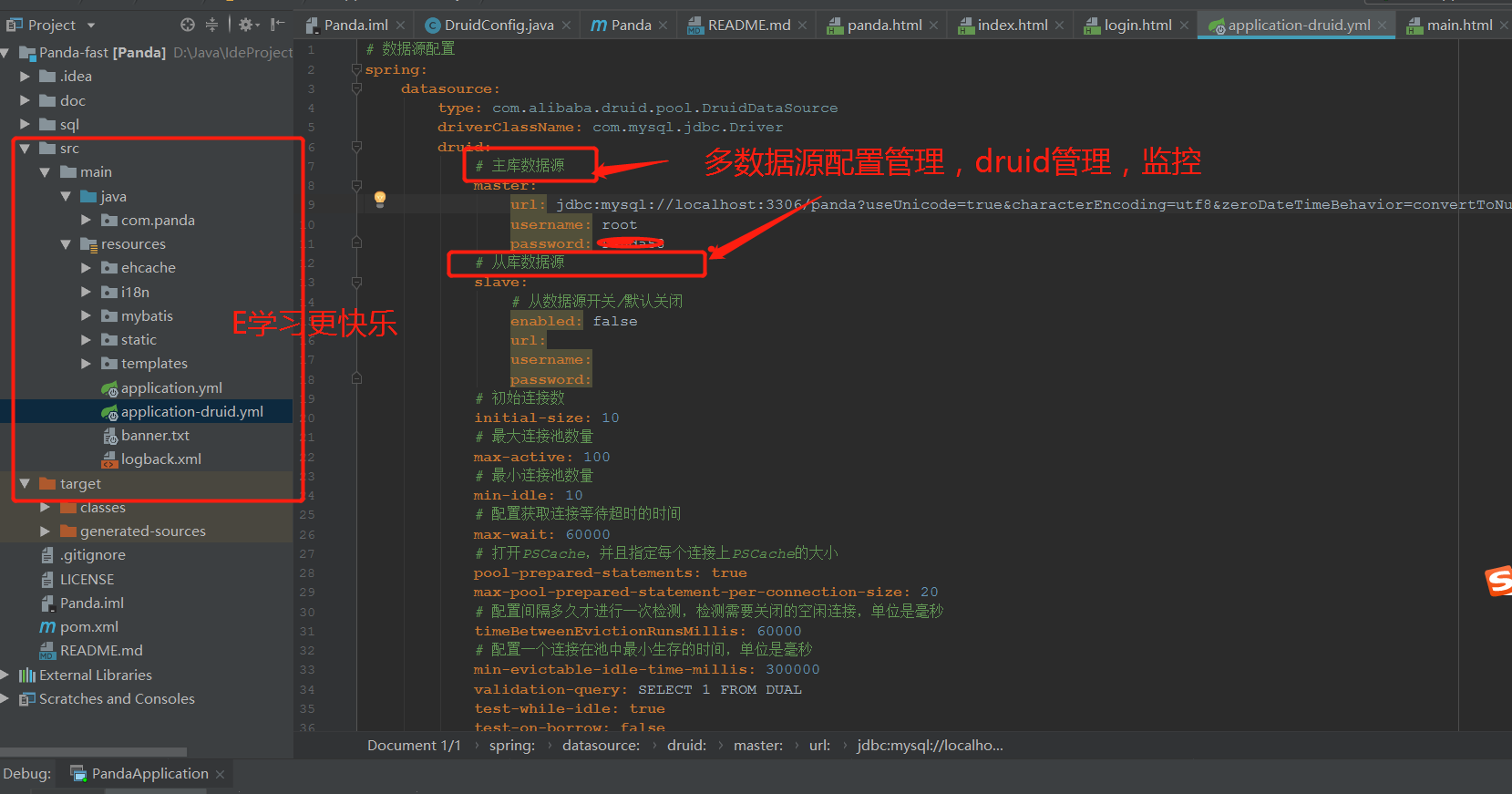Viewport: 1512px width, 794px height.
Task: Click the master: breadcrumb
Action: tap(758, 746)
